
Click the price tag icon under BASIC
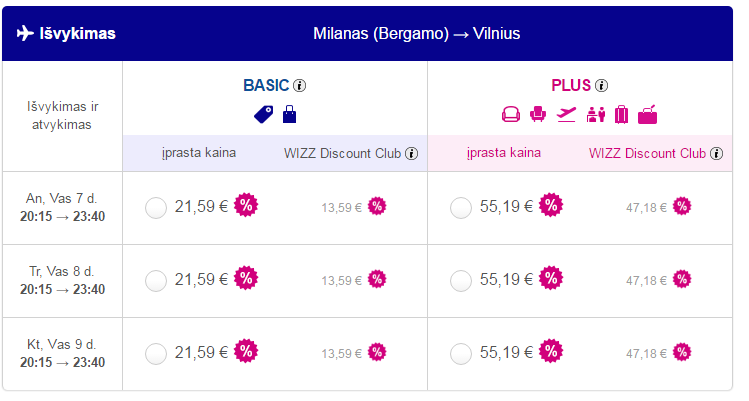[263, 114]
